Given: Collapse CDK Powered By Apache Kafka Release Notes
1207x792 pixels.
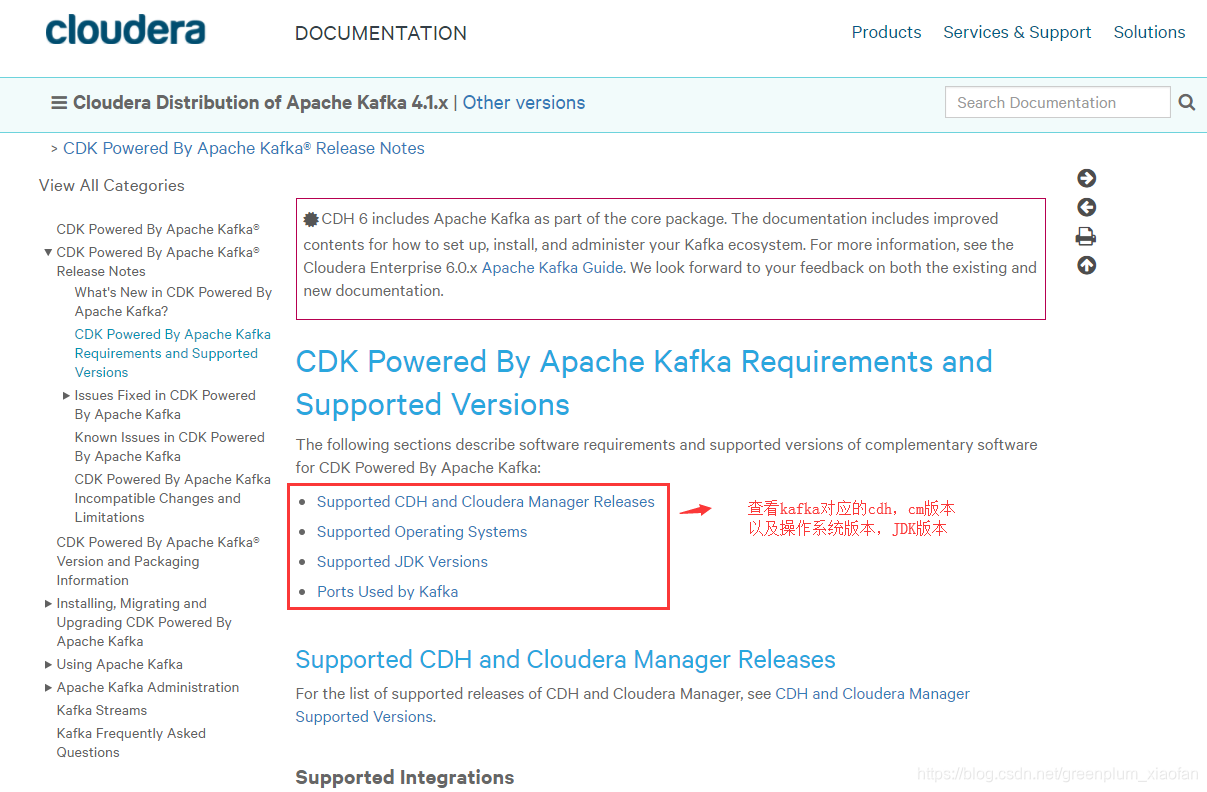Looking at the screenshot, I should point(48,252).
